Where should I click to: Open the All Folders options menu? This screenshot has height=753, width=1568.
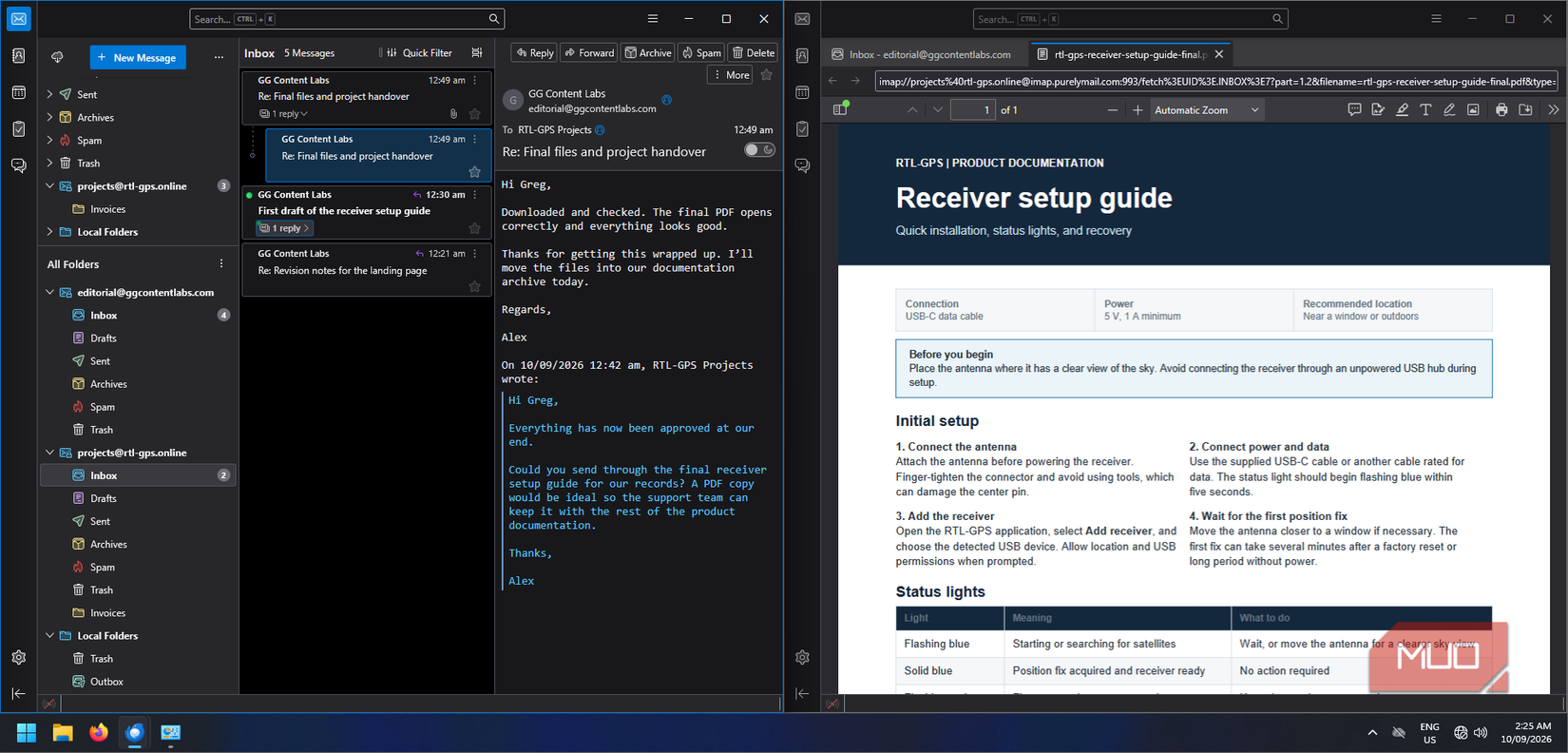coord(221,264)
